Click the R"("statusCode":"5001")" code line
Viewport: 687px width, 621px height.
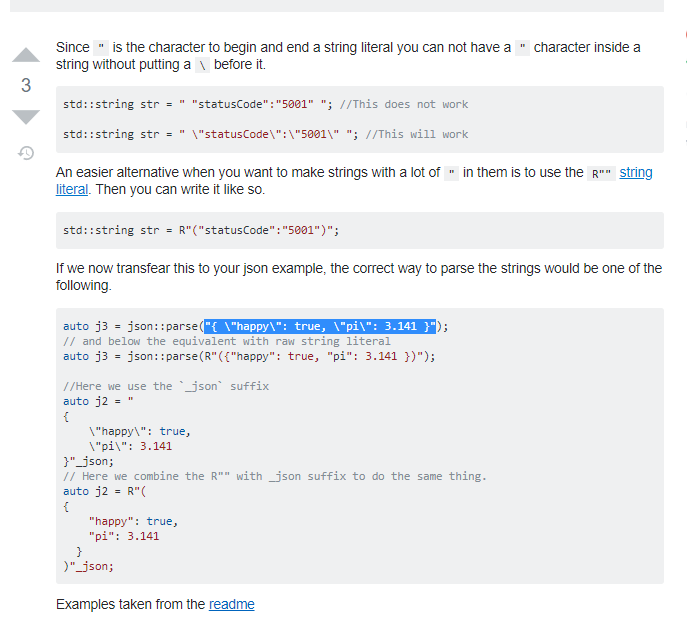[201, 230]
